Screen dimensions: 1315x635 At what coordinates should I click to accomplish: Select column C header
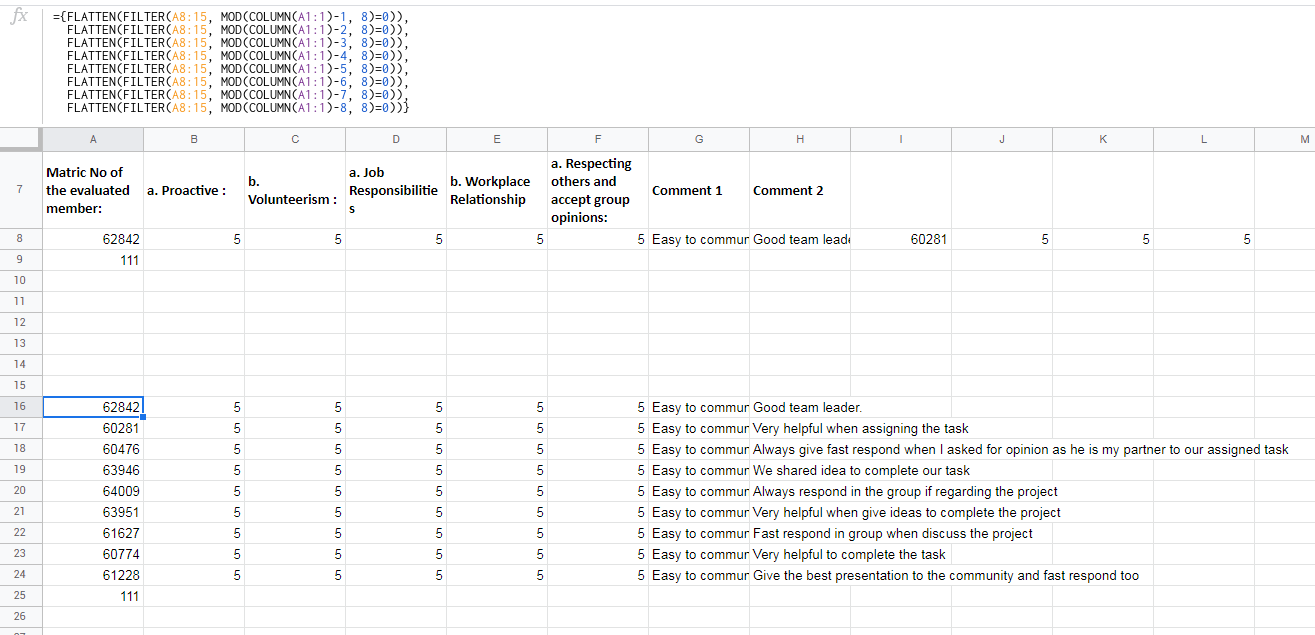pos(295,139)
